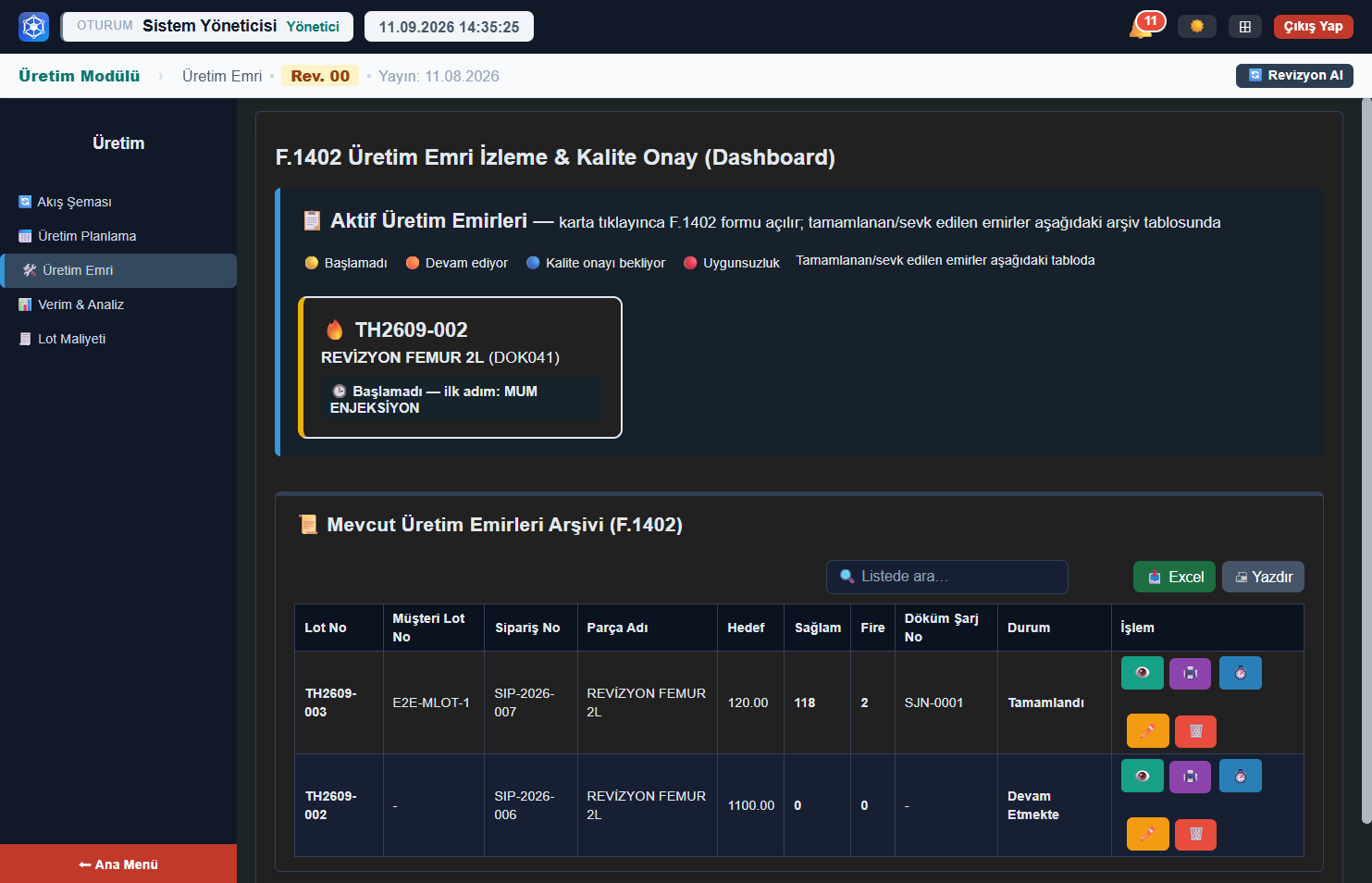Viewport: 1372px width, 883px height.
Task: Open Verim & Analiz sidebar page
Action: (118, 305)
